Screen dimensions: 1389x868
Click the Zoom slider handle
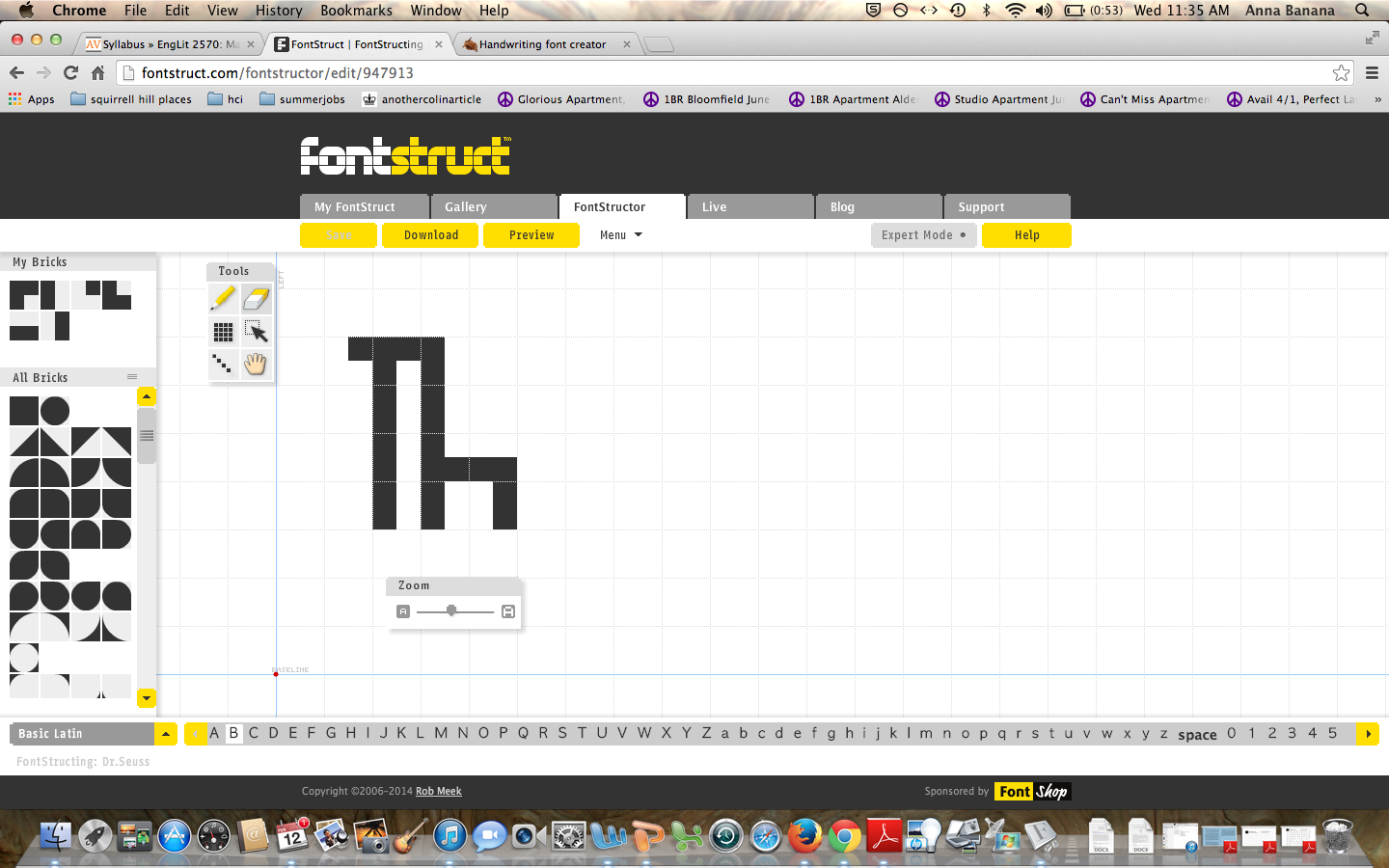tap(451, 610)
